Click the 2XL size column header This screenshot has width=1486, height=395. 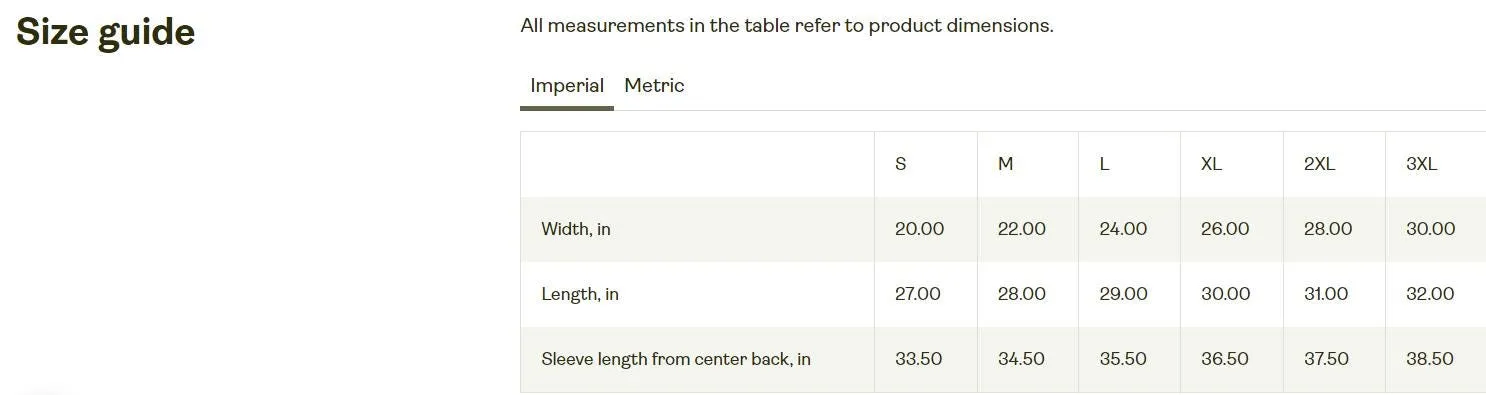pyautogui.click(x=1319, y=164)
